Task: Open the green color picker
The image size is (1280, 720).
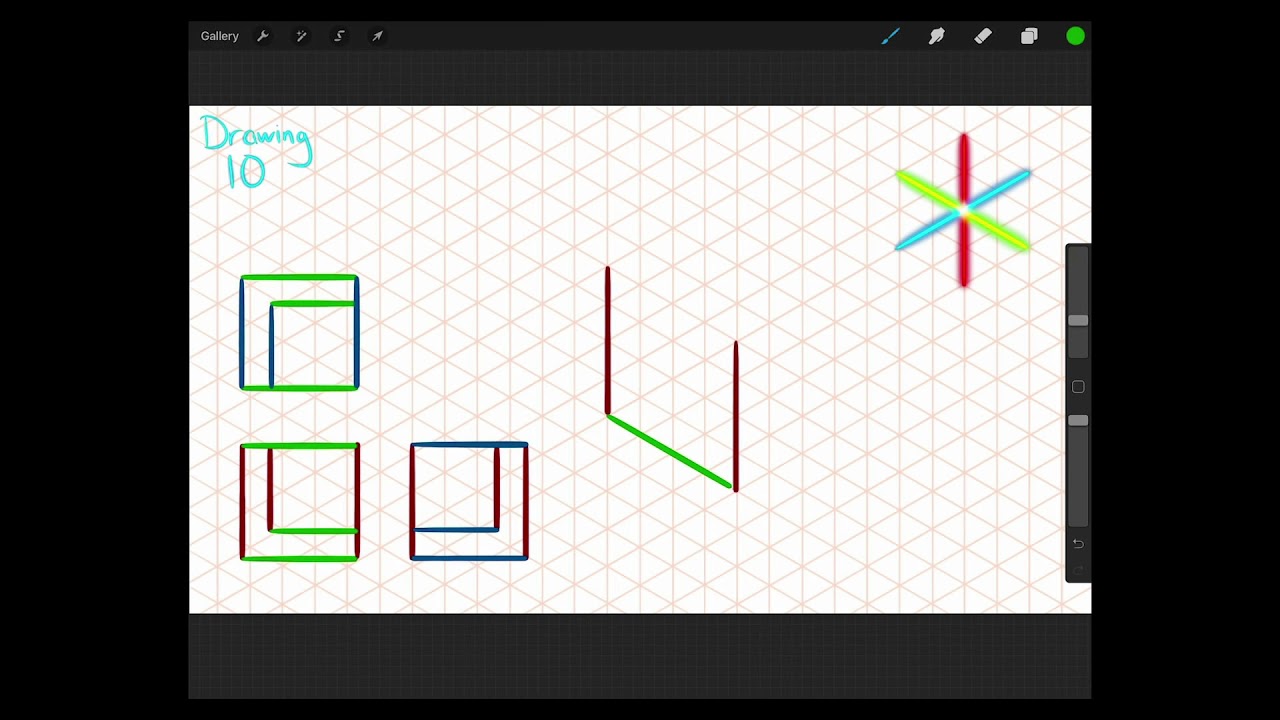Action: point(1075,36)
